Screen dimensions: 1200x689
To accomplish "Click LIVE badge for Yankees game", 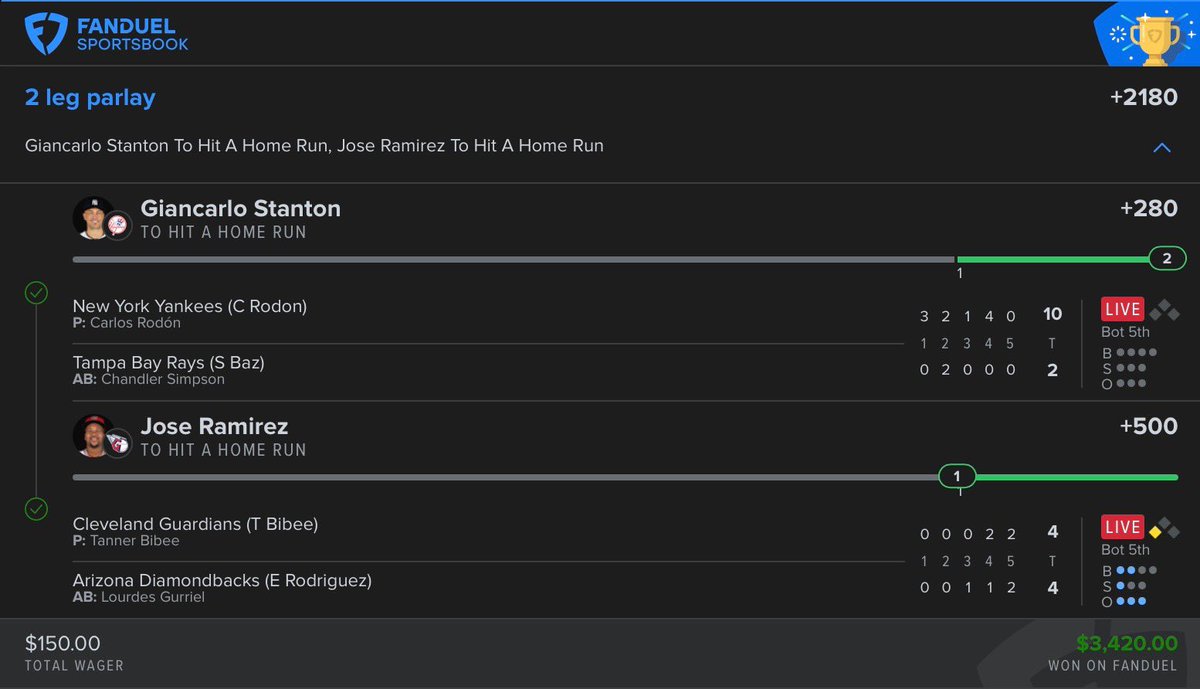I will pos(1122,309).
